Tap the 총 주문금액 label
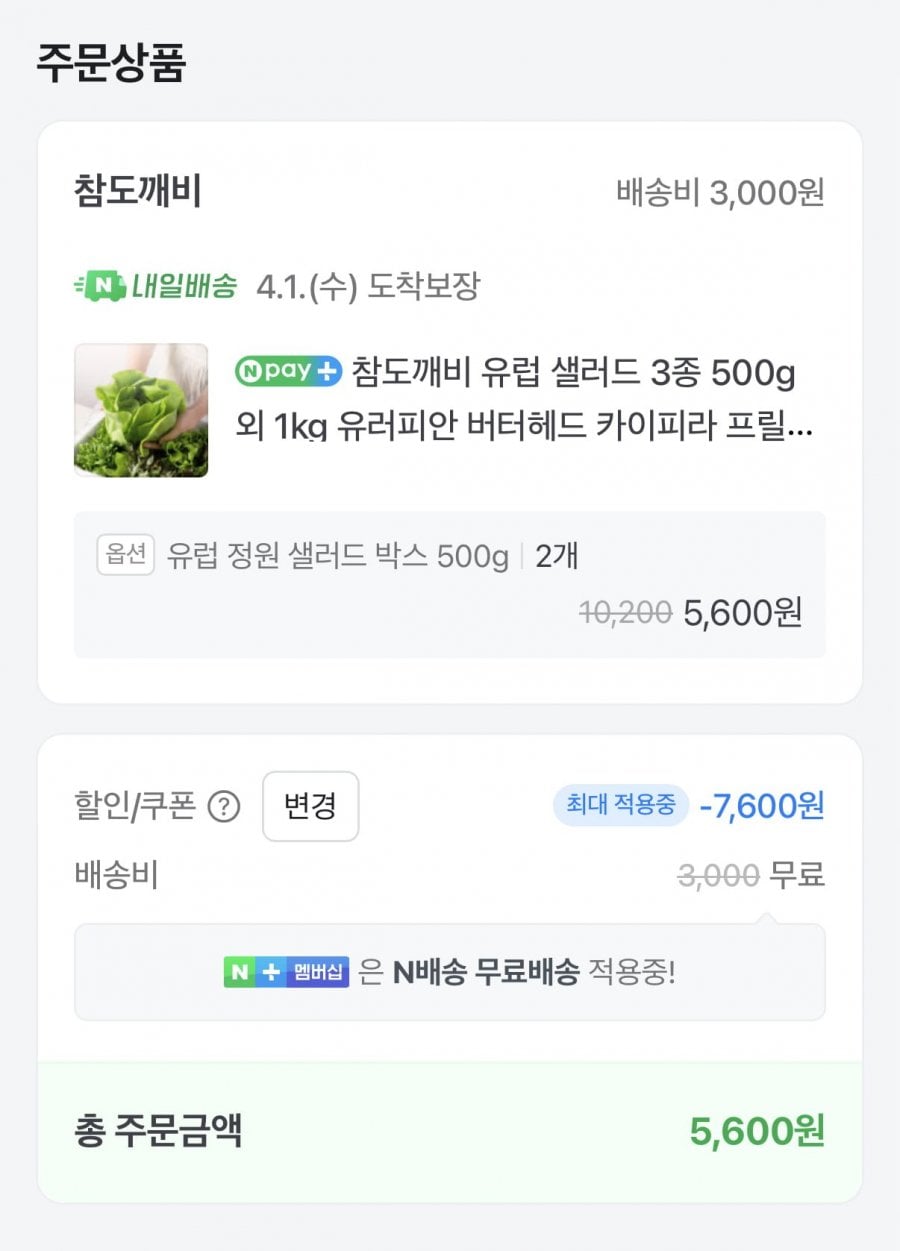Image resolution: width=900 pixels, height=1251 pixels. [x=158, y=1131]
